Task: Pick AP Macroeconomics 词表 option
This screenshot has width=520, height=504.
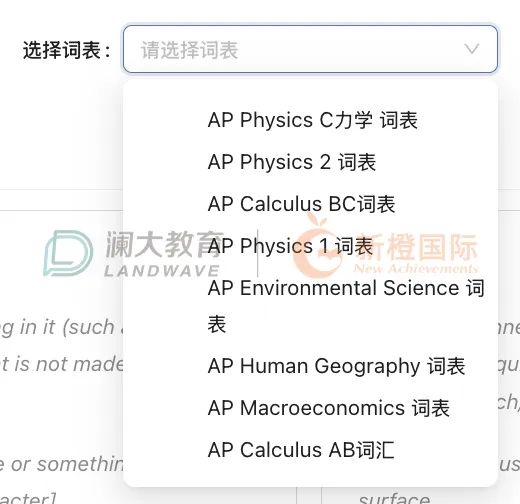Action: (x=329, y=408)
